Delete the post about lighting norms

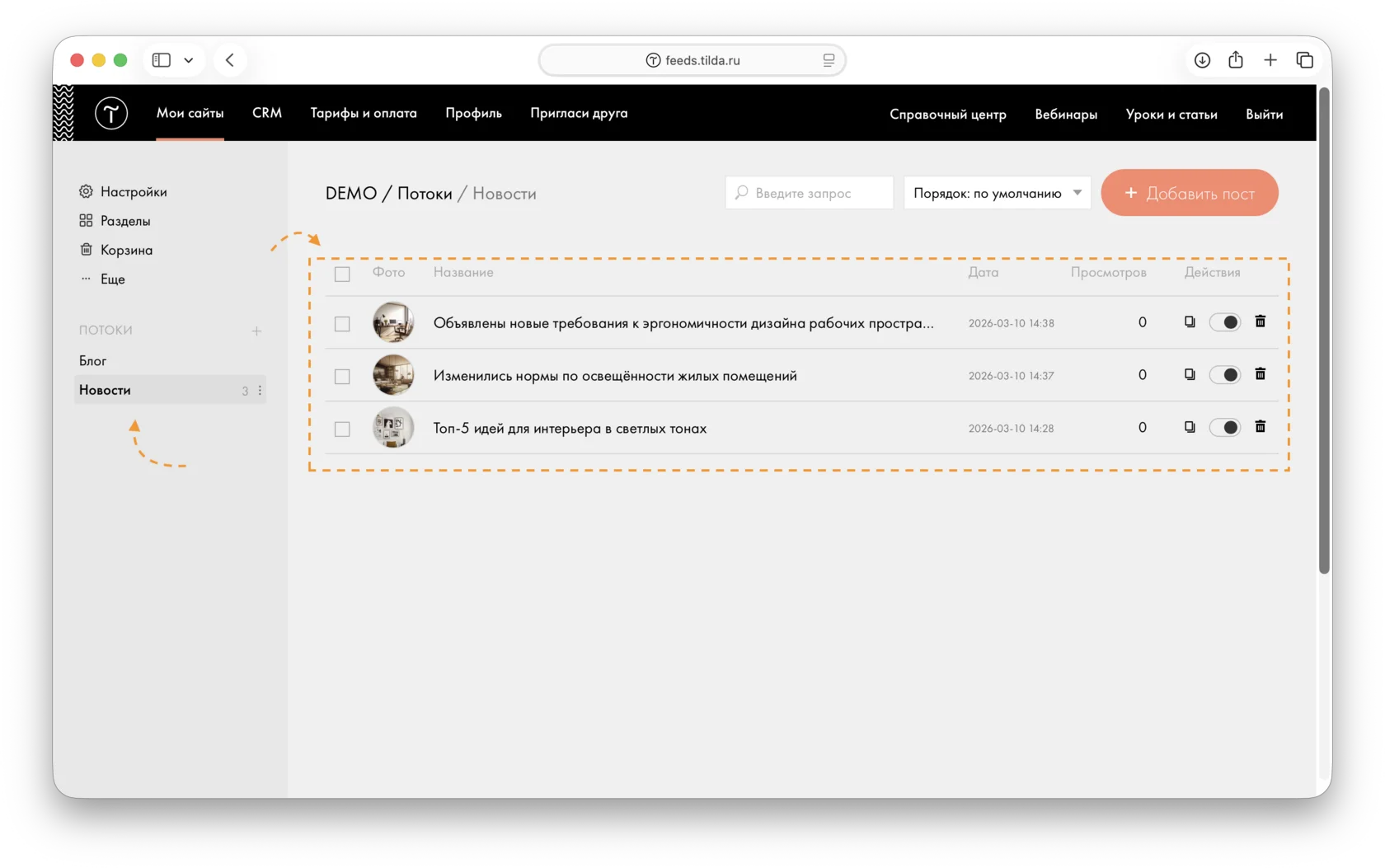(x=1261, y=374)
